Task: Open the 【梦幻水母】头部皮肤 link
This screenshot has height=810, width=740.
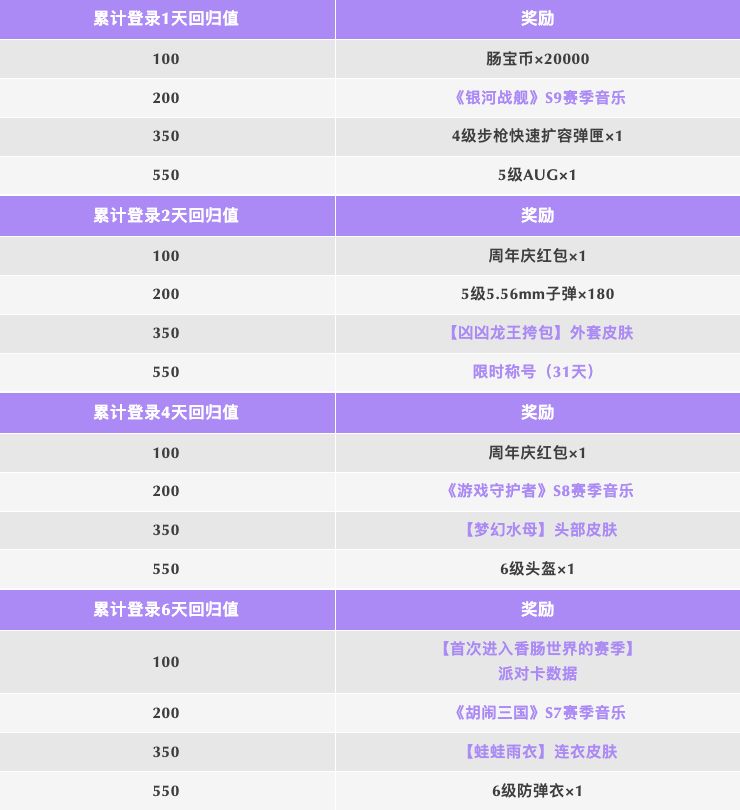Action: click(x=537, y=530)
